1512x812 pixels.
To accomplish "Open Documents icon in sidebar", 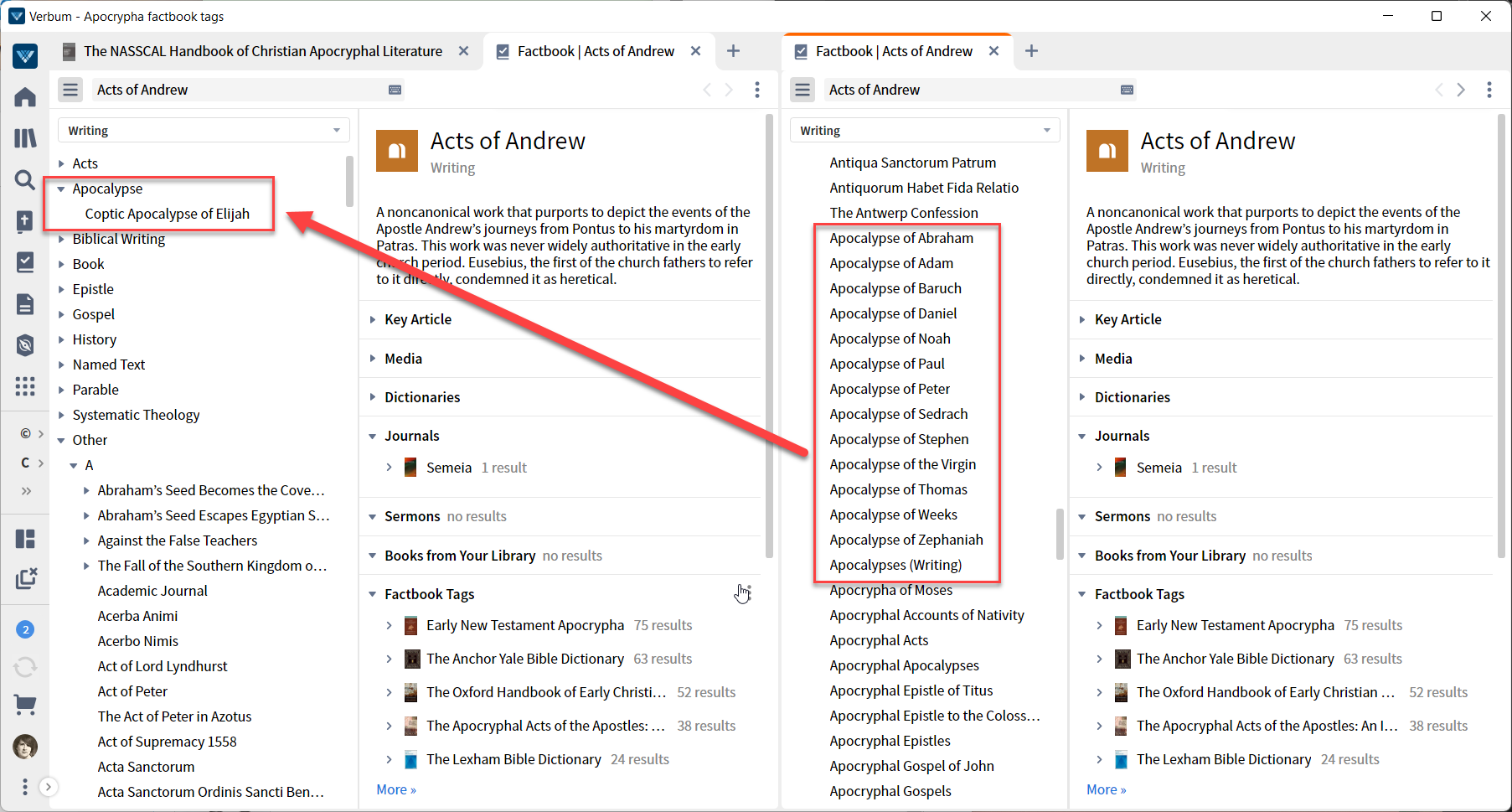I will click(25, 303).
